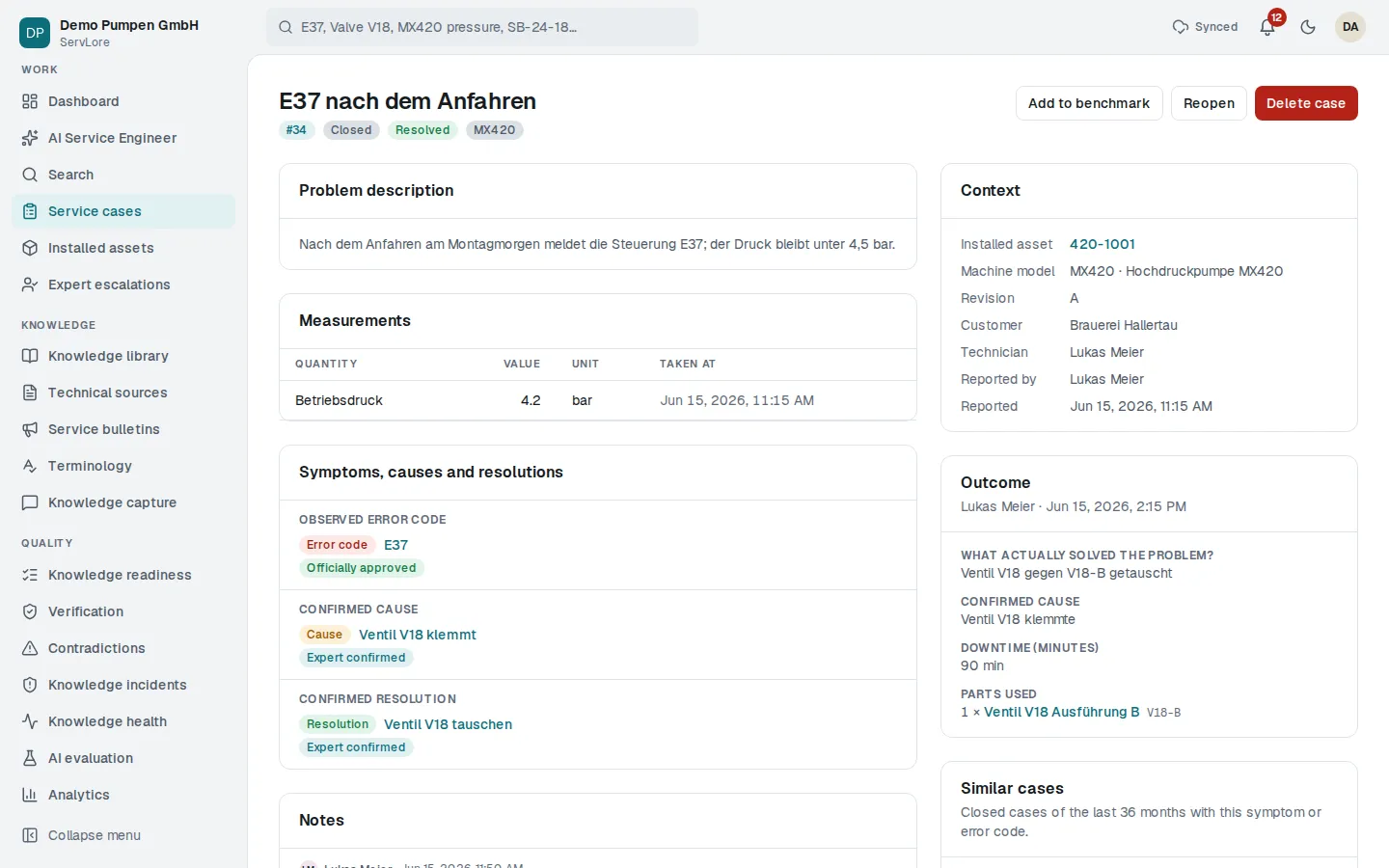The width and height of the screenshot is (1389, 868).
Task: Open AI Service Engineer sparkle icon
Action: click(30, 138)
